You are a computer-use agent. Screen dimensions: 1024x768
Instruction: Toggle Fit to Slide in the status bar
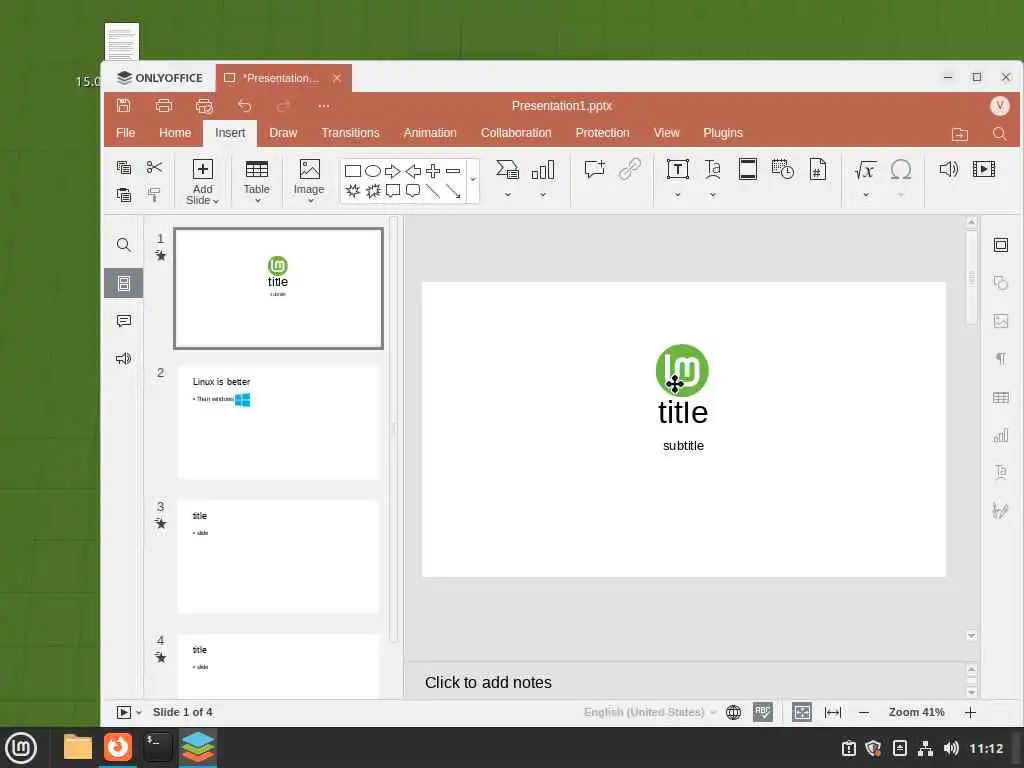(x=802, y=712)
